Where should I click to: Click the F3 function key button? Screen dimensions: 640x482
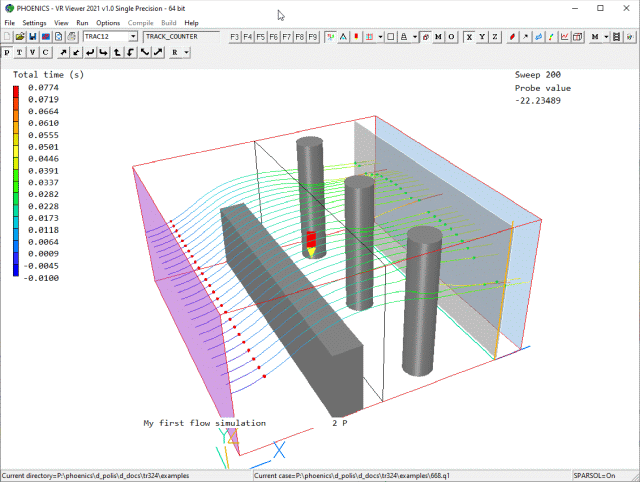[x=235, y=36]
